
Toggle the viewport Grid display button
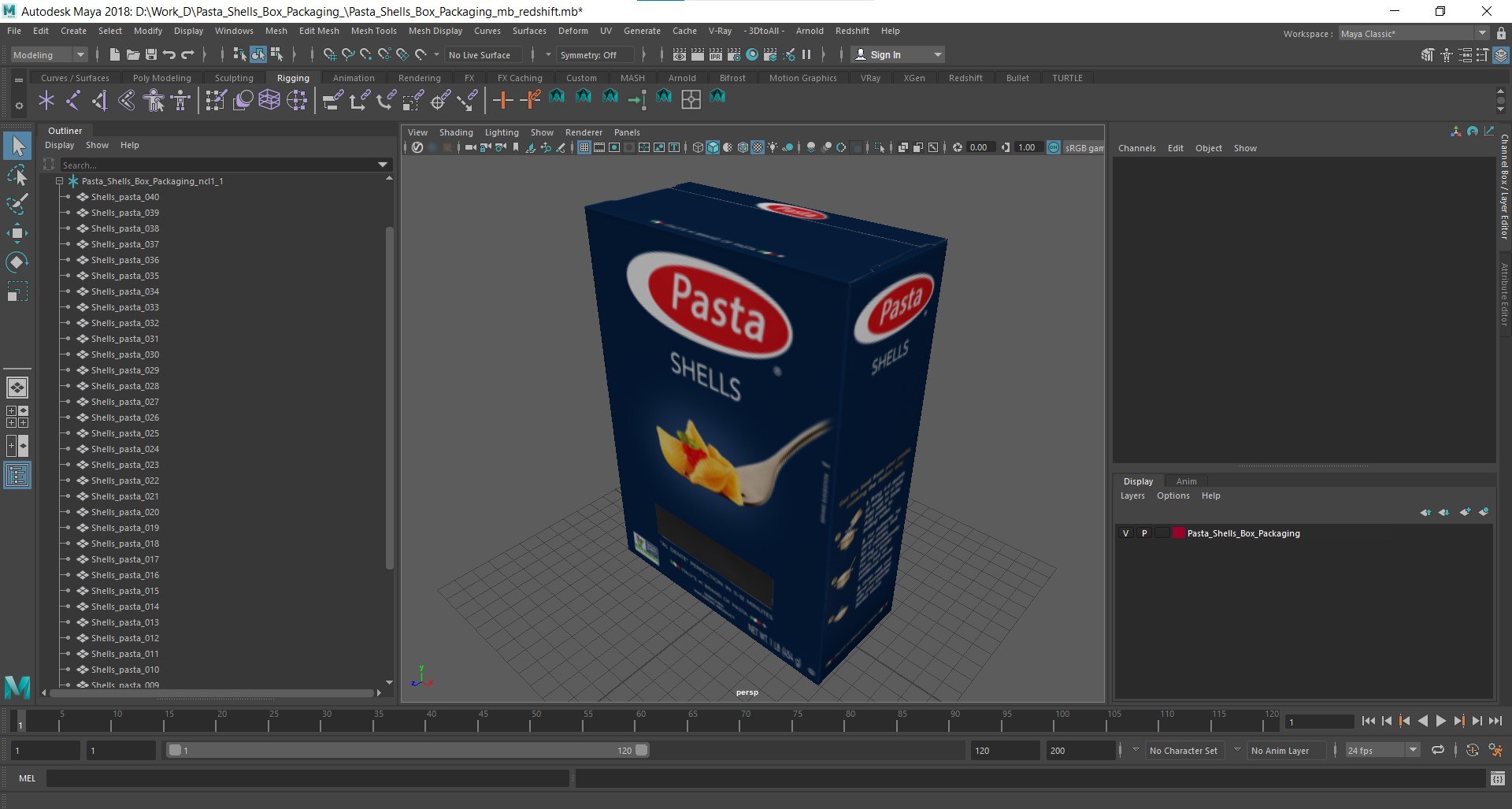tap(584, 147)
